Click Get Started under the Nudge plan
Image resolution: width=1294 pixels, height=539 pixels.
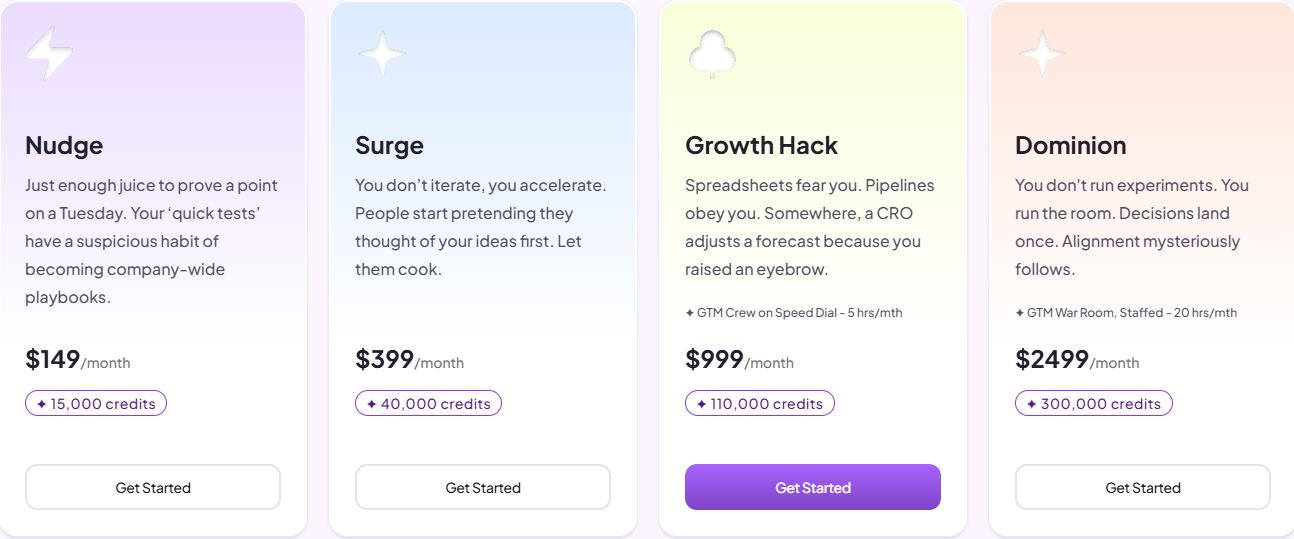click(153, 487)
